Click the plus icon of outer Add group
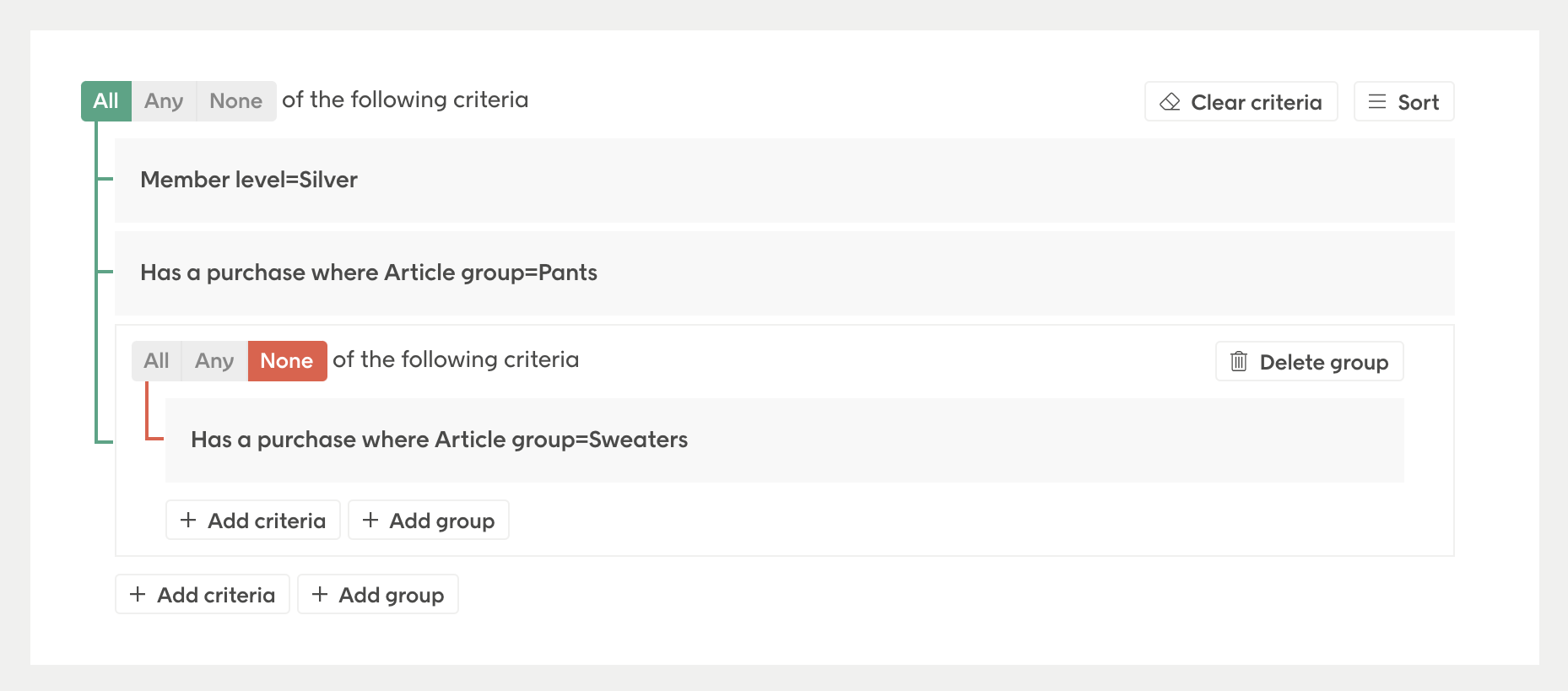This screenshot has height=691, width=1568. pos(319,595)
